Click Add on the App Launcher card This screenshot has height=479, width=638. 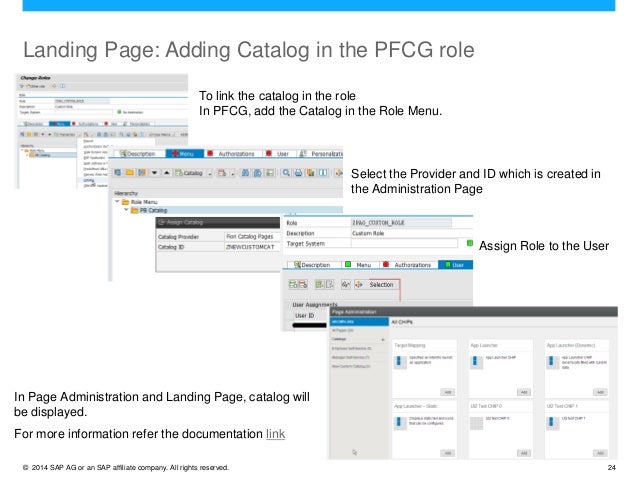(x=524, y=392)
